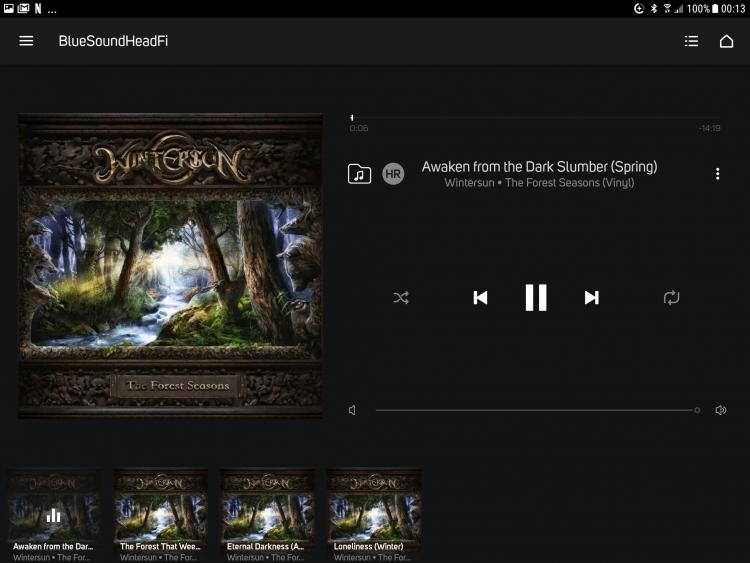
Task: Tap the HR quality badge
Action: click(x=393, y=174)
